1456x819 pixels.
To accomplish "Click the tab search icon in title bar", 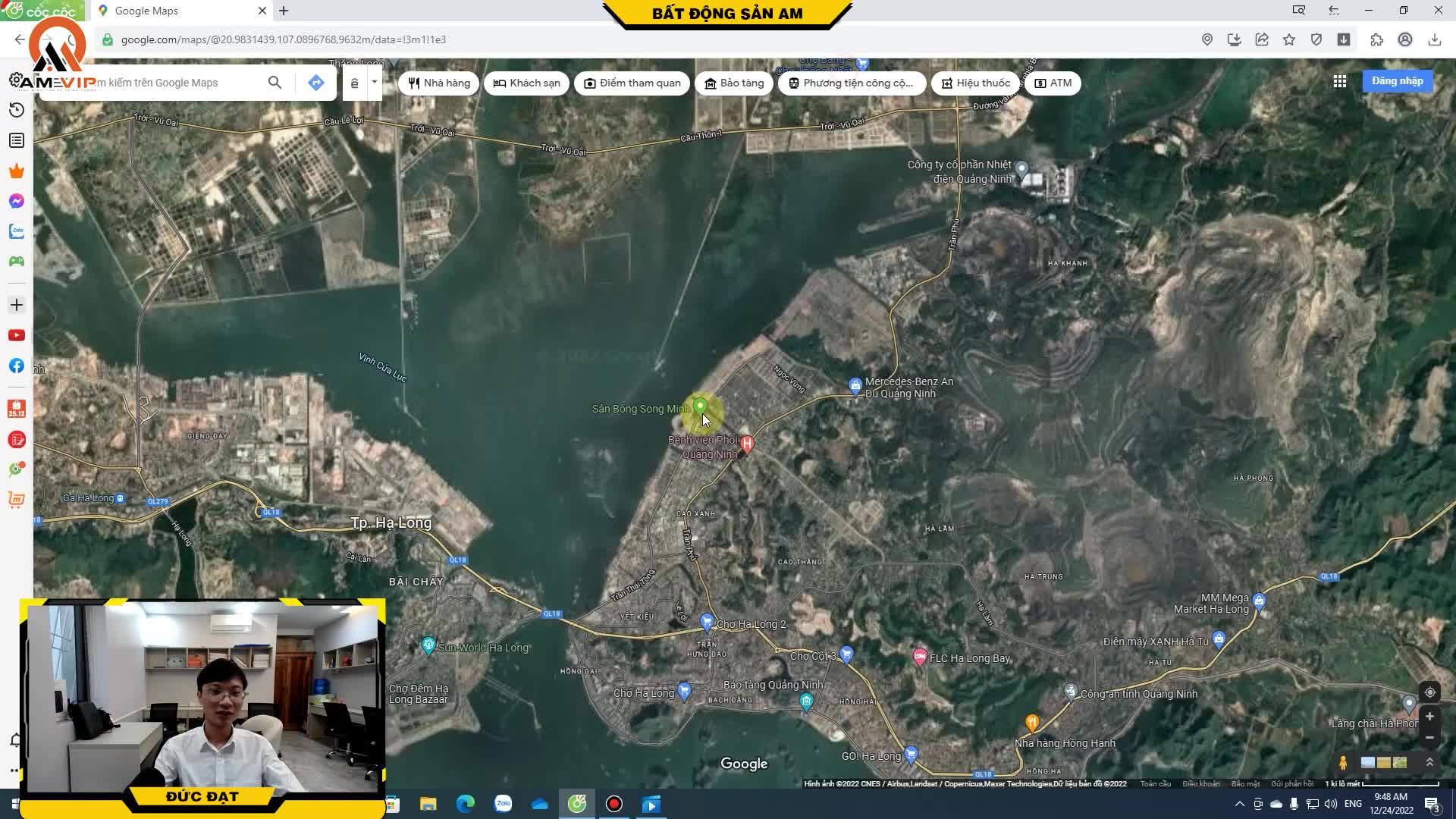I will 1299,11.
